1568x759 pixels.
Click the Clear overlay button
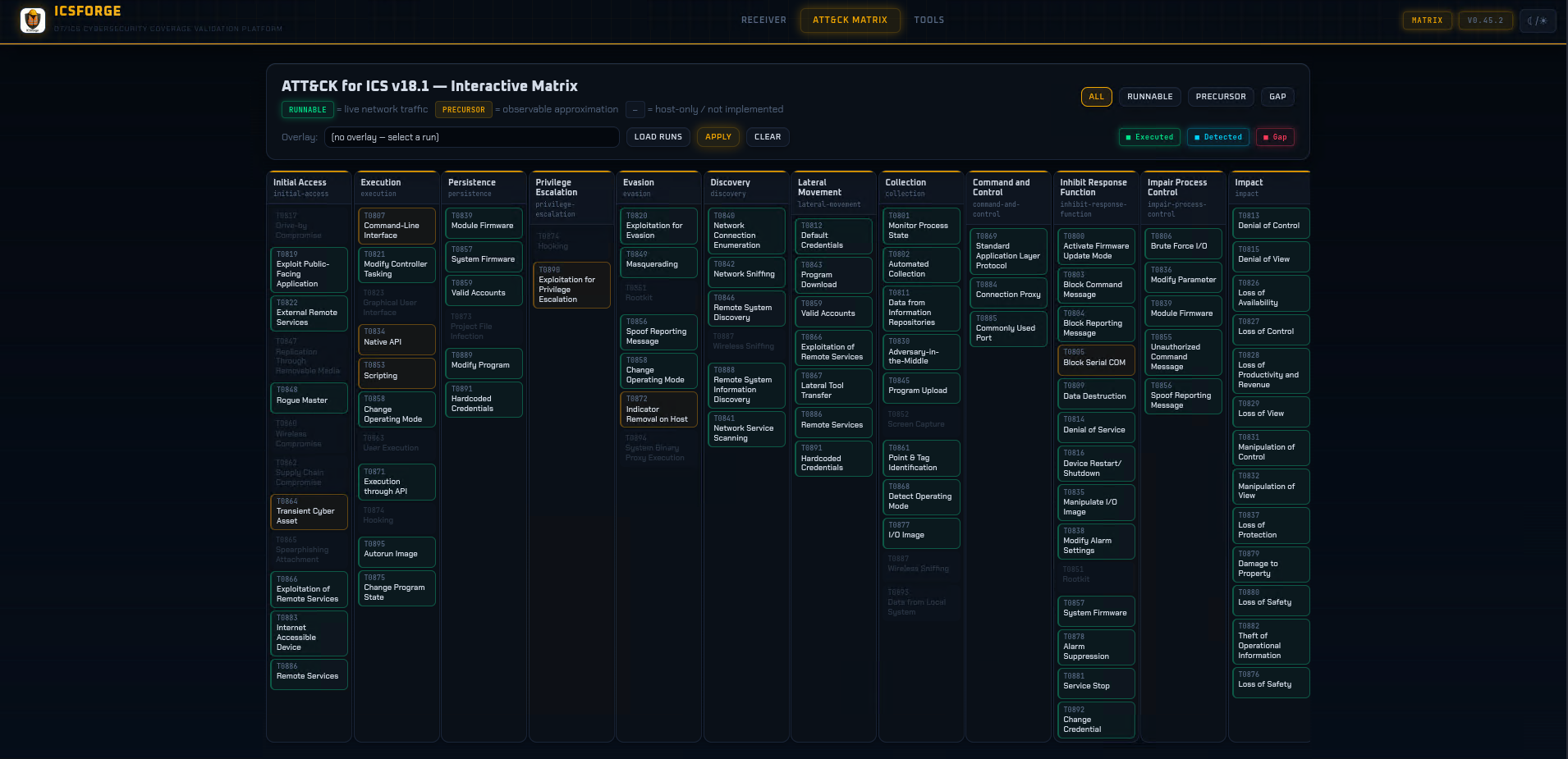tap(767, 137)
